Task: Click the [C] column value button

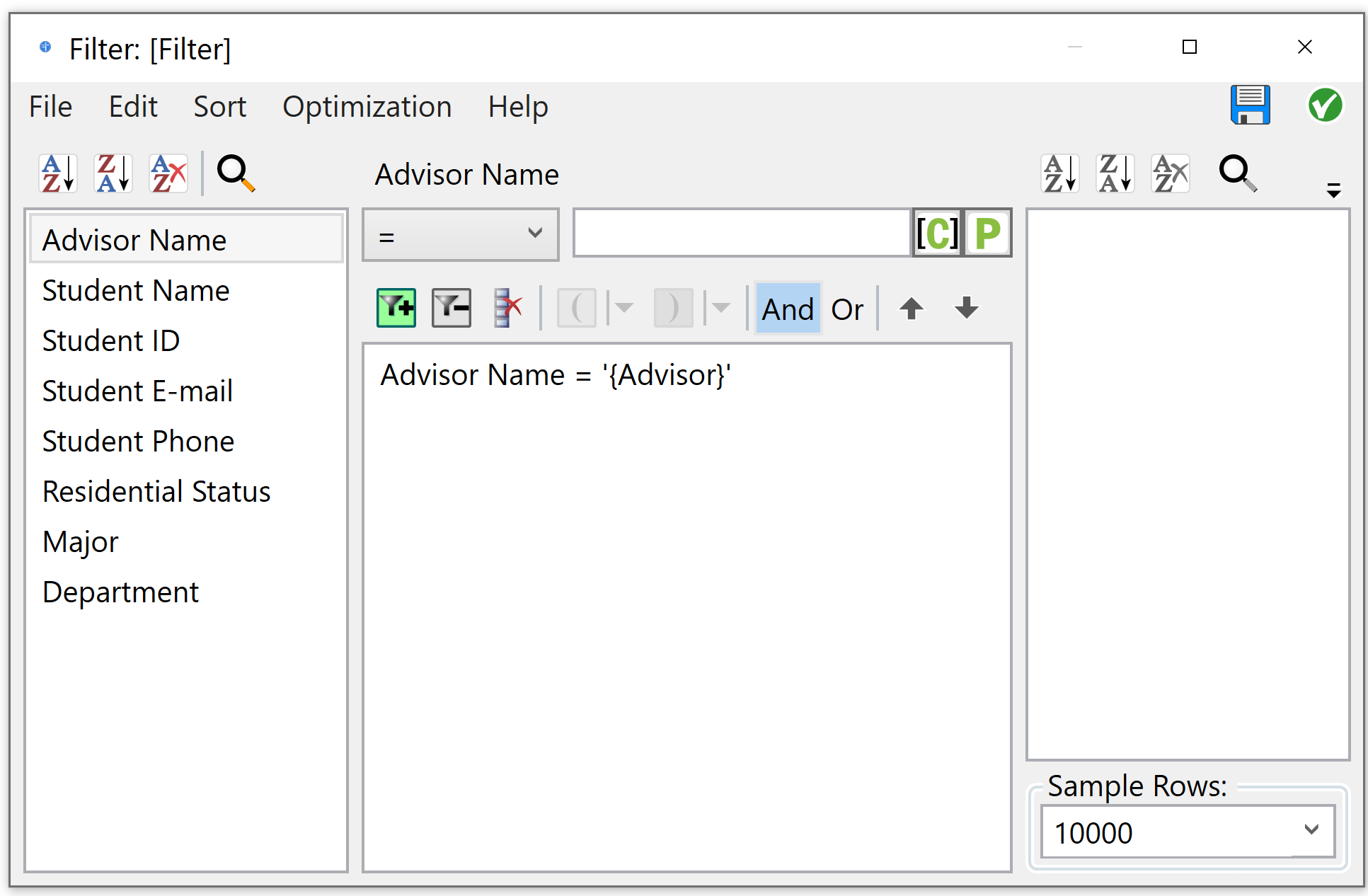Action: click(937, 233)
